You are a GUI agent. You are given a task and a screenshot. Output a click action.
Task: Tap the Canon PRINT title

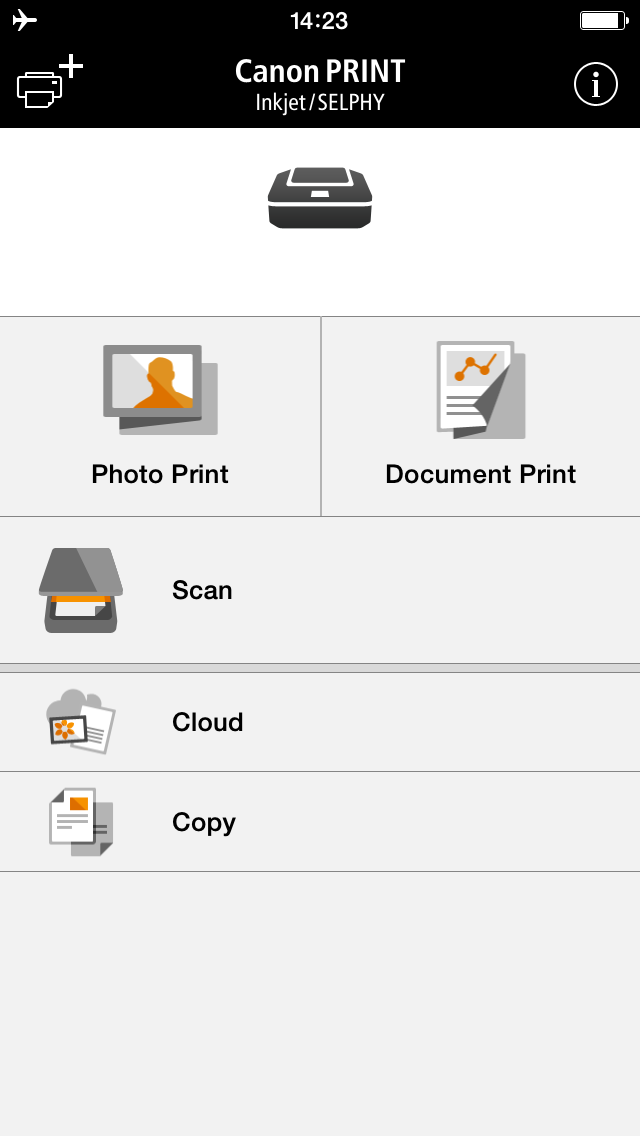320,71
